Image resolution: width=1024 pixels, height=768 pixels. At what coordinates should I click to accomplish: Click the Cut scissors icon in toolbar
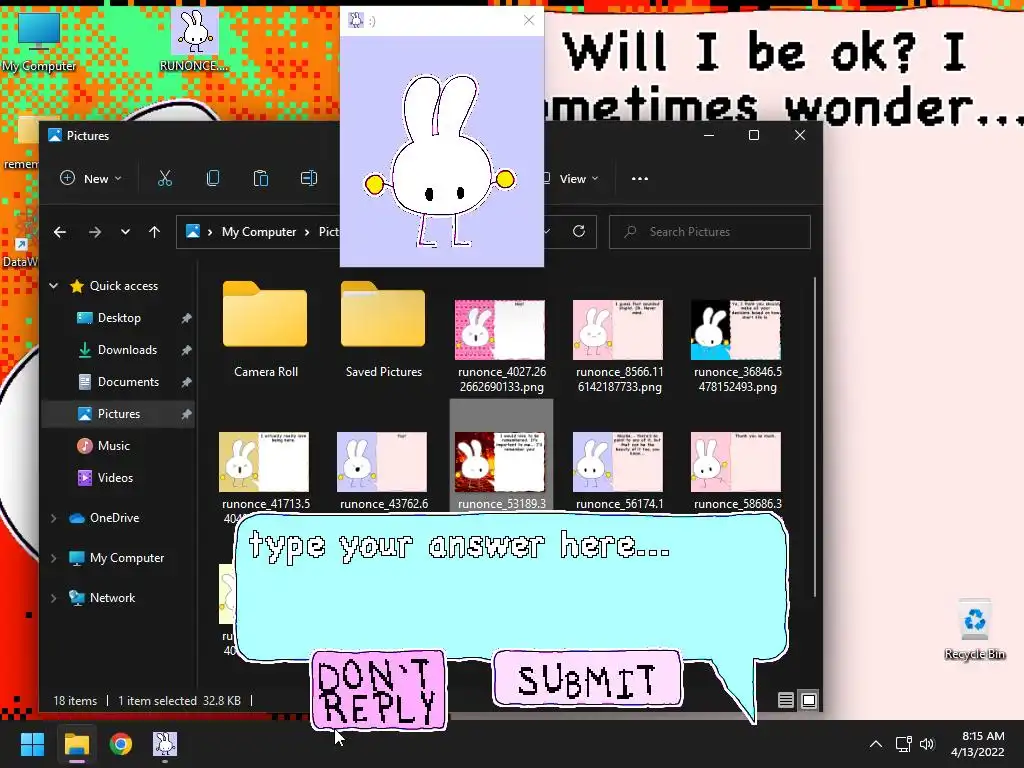click(165, 178)
